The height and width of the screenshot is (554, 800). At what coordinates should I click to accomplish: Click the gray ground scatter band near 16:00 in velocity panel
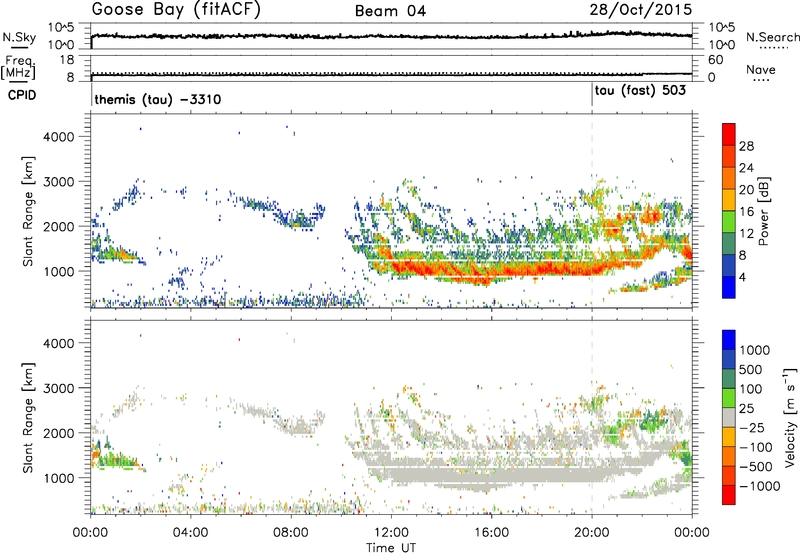[492, 474]
